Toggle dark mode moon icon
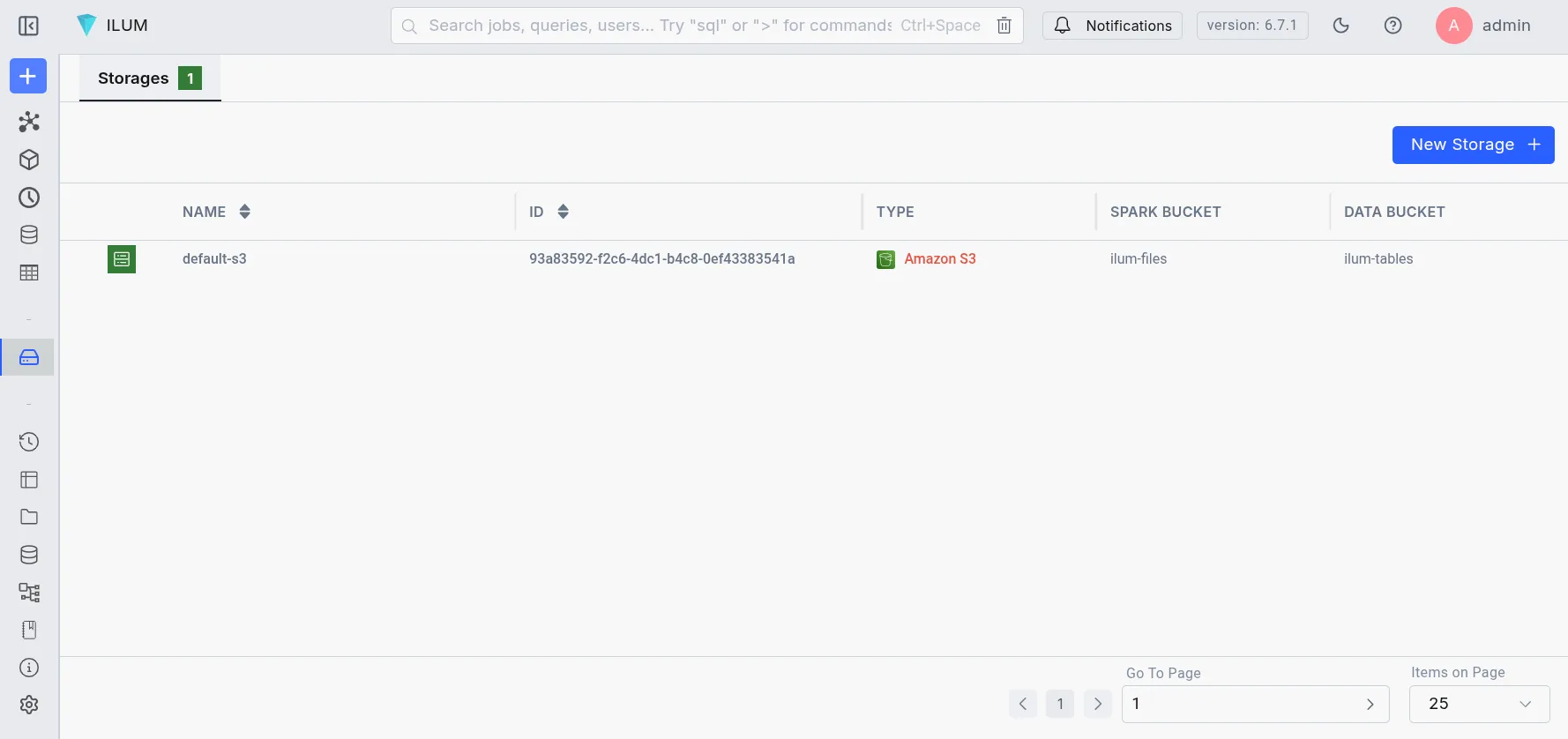This screenshot has width=1568, height=739. 1341,26
